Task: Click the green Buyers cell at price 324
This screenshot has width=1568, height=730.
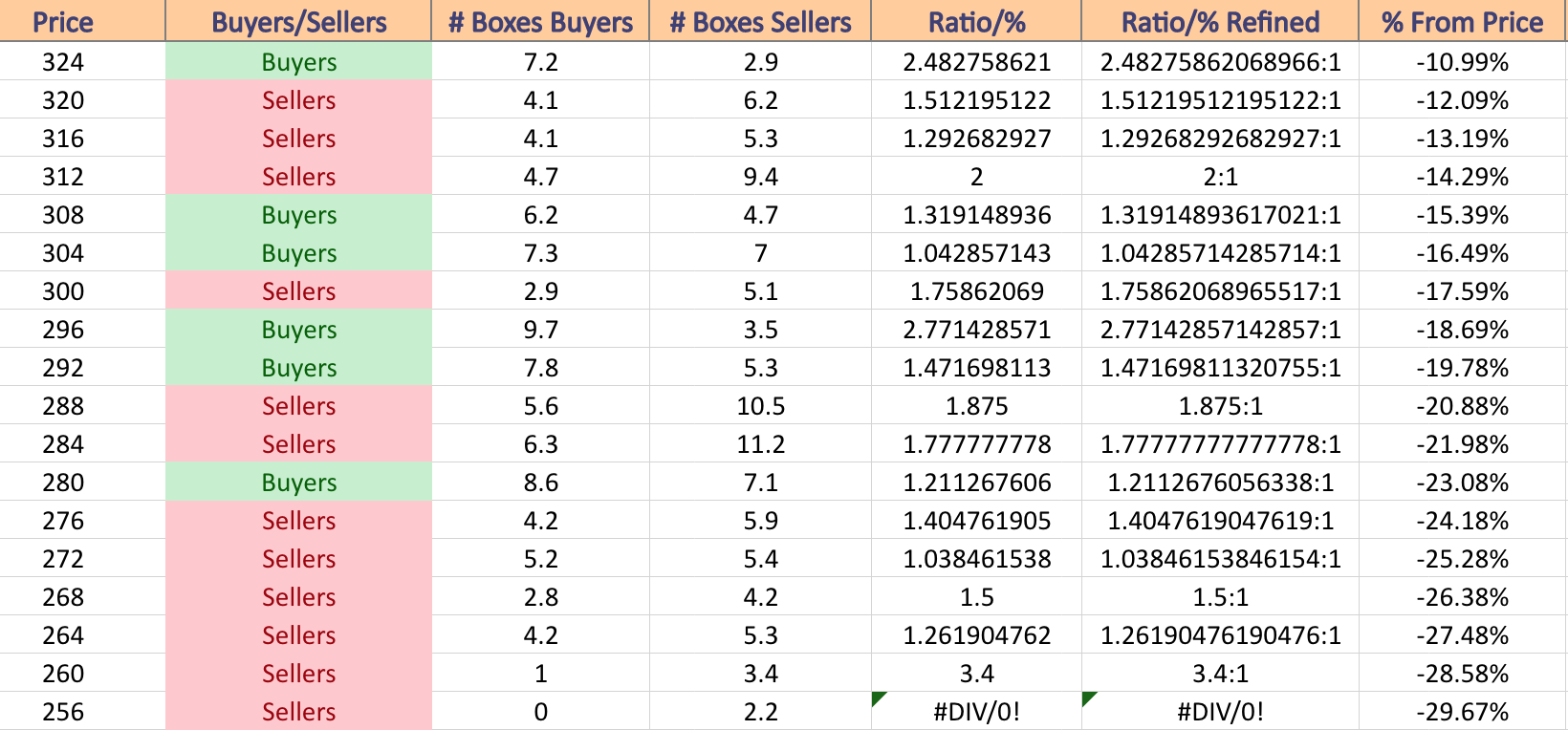Action: pos(298,61)
